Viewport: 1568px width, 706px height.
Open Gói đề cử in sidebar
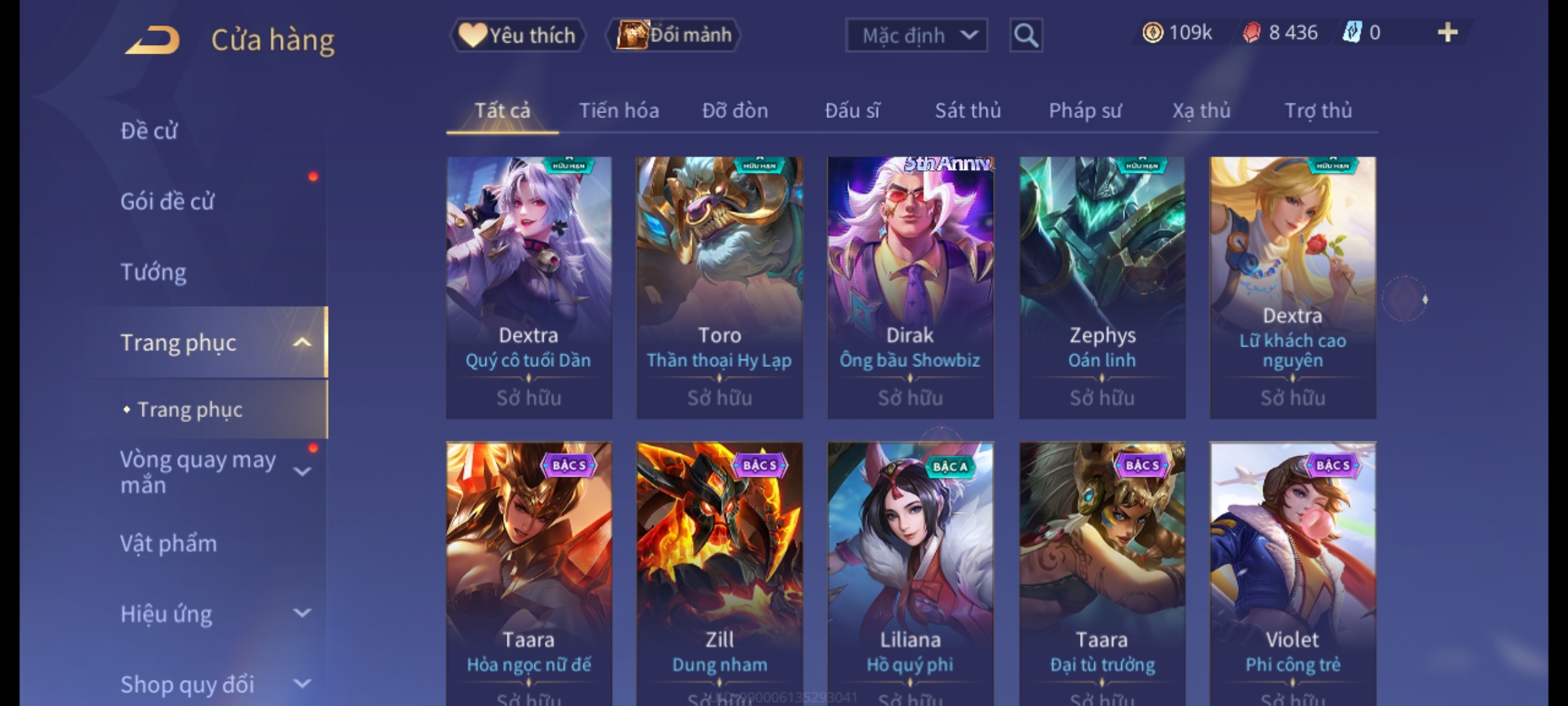(x=167, y=201)
